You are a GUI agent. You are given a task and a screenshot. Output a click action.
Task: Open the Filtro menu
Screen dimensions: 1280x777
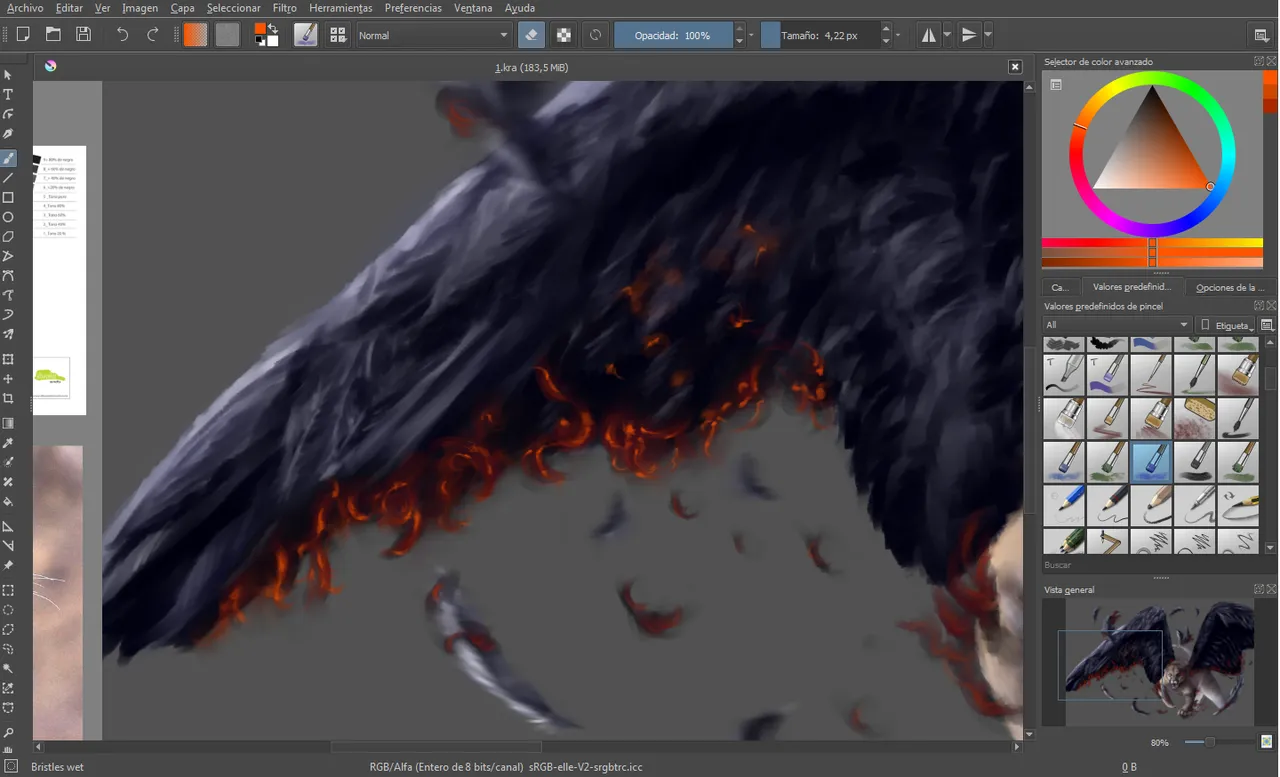click(284, 8)
